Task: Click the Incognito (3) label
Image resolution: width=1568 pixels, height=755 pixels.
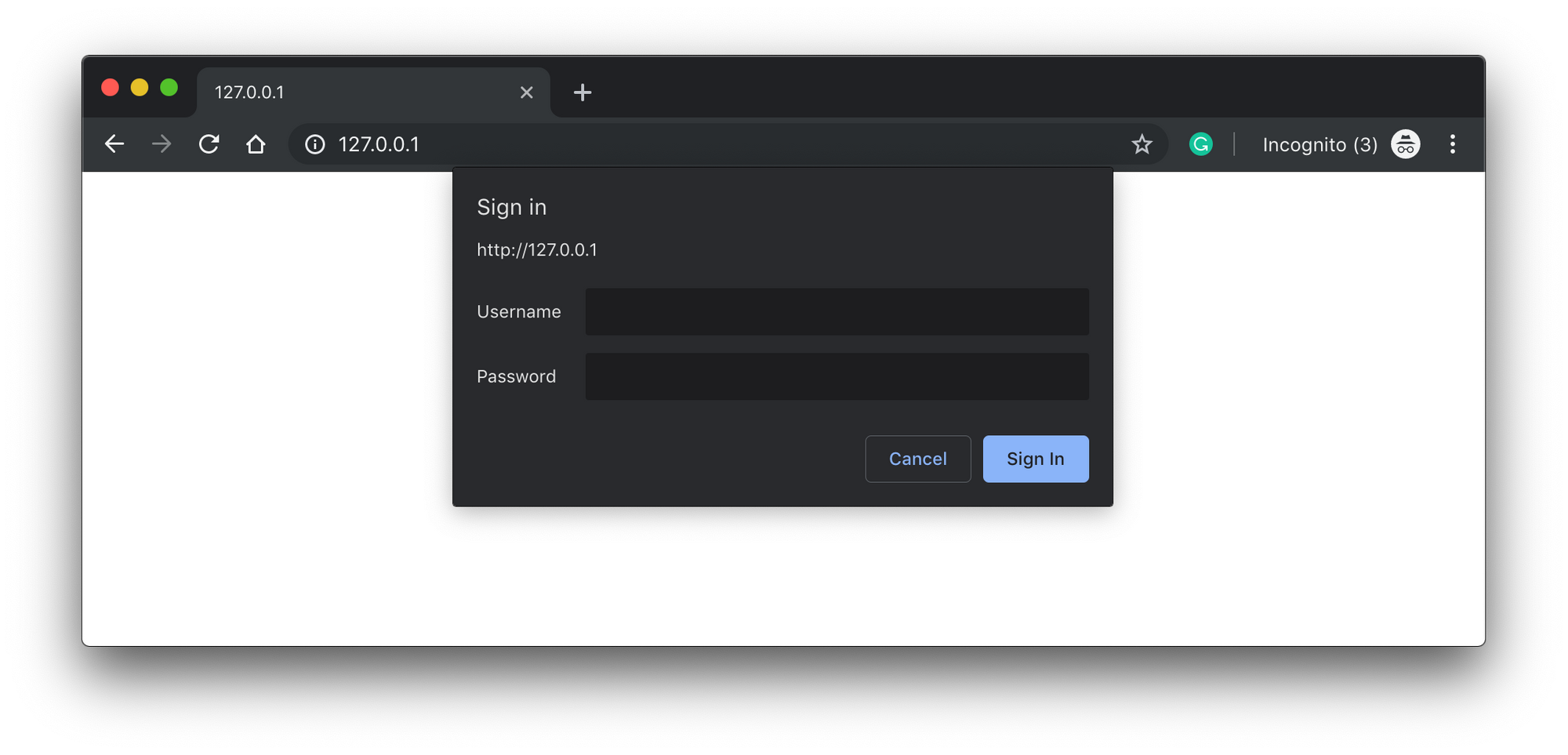Action: point(1319,143)
